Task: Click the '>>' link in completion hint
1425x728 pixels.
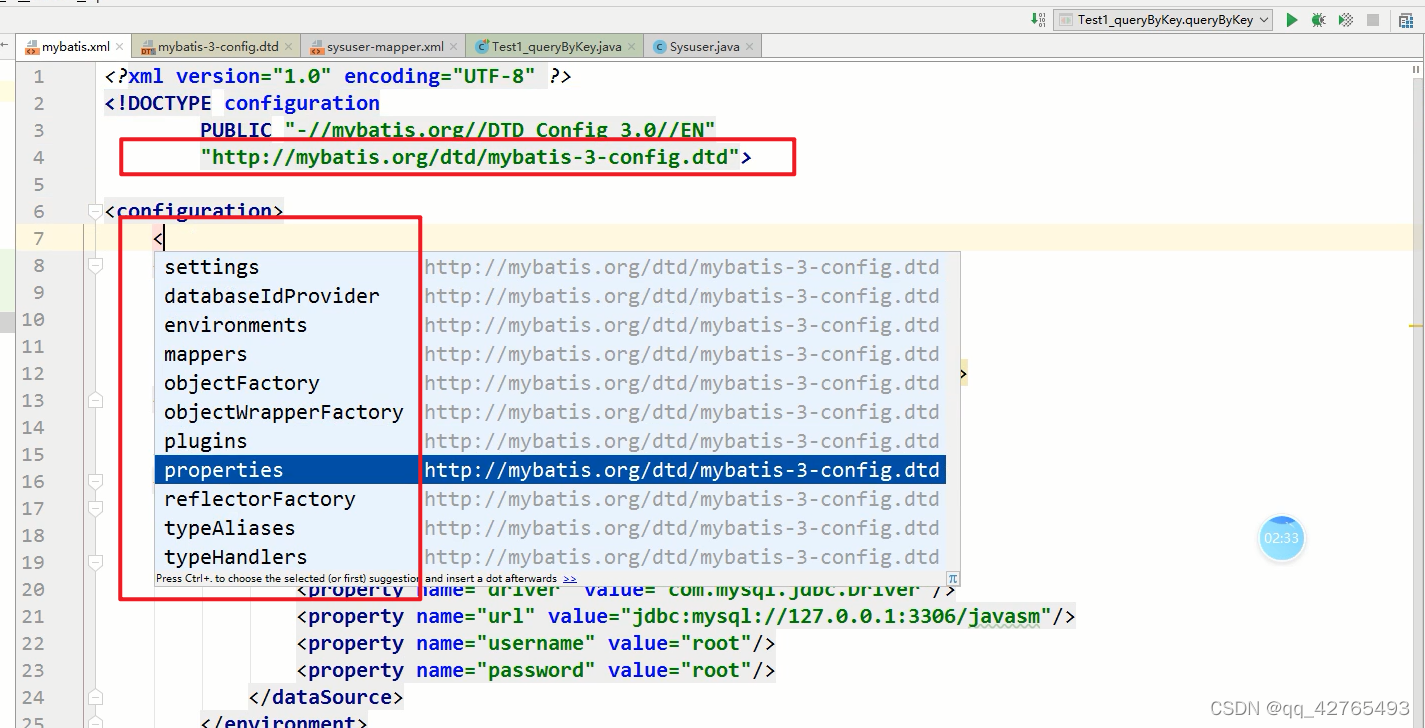Action: click(570, 579)
